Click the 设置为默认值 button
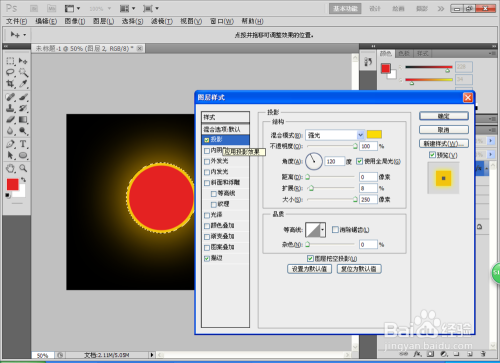The width and height of the screenshot is (500, 363). (x=309, y=269)
